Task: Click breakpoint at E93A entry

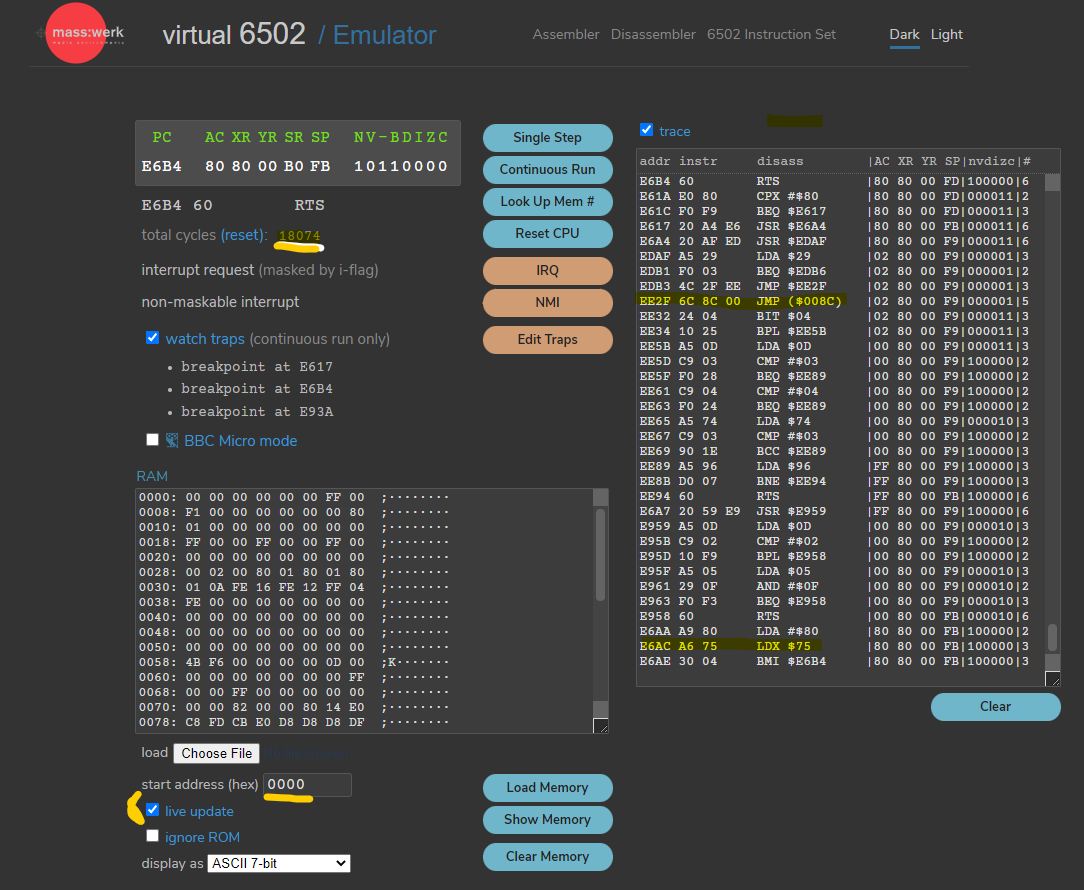Action: tap(256, 411)
